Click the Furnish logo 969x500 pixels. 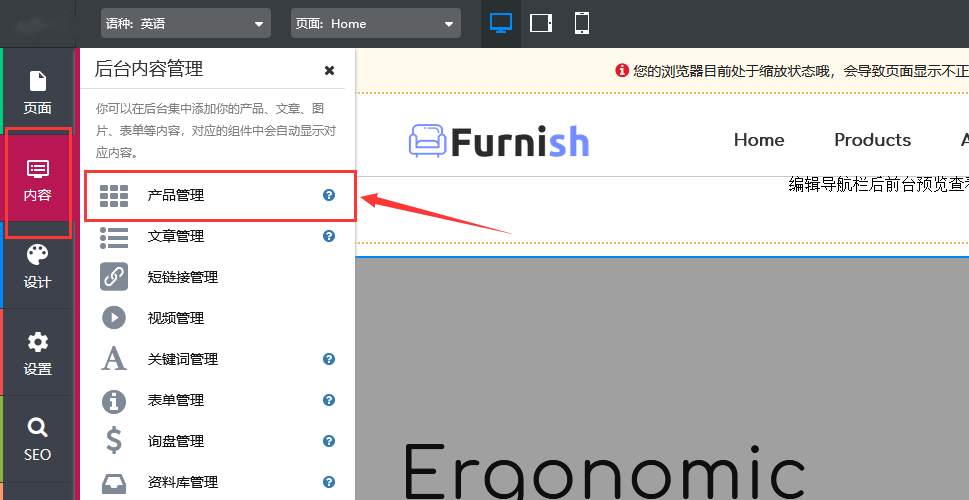(499, 141)
